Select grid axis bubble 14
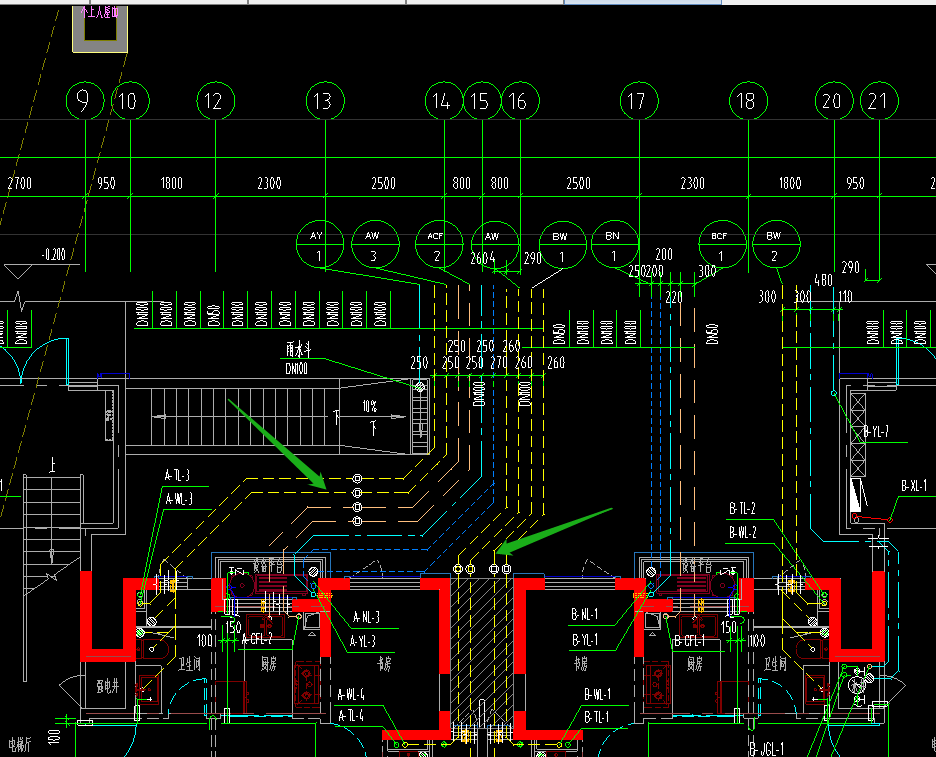Screen dimensions: 936x757 (x=444, y=101)
